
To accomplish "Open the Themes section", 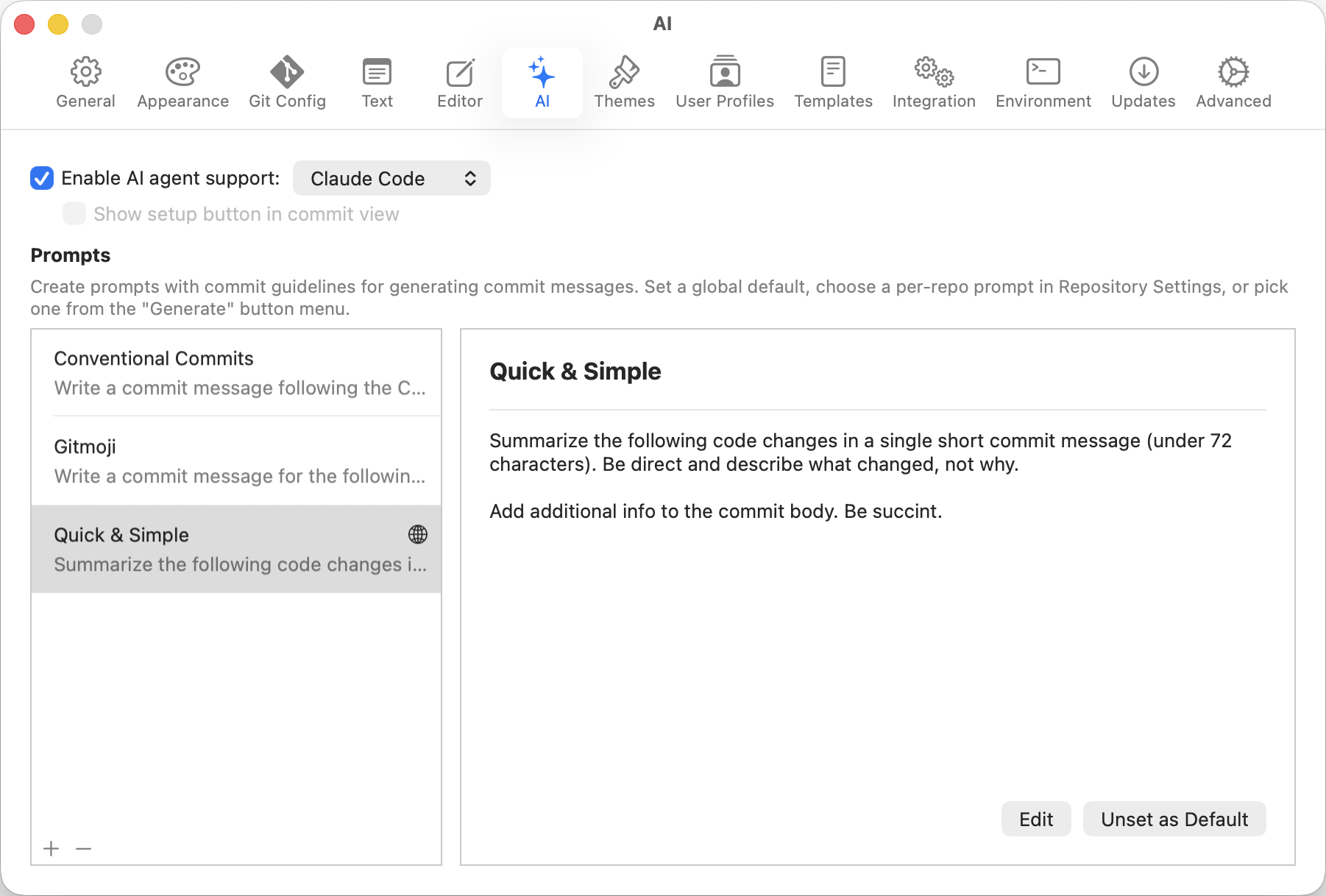I will pos(624,81).
